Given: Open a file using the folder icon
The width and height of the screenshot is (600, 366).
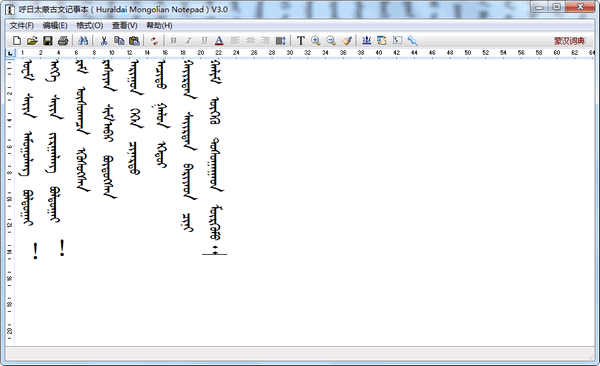Looking at the screenshot, I should pos(32,41).
